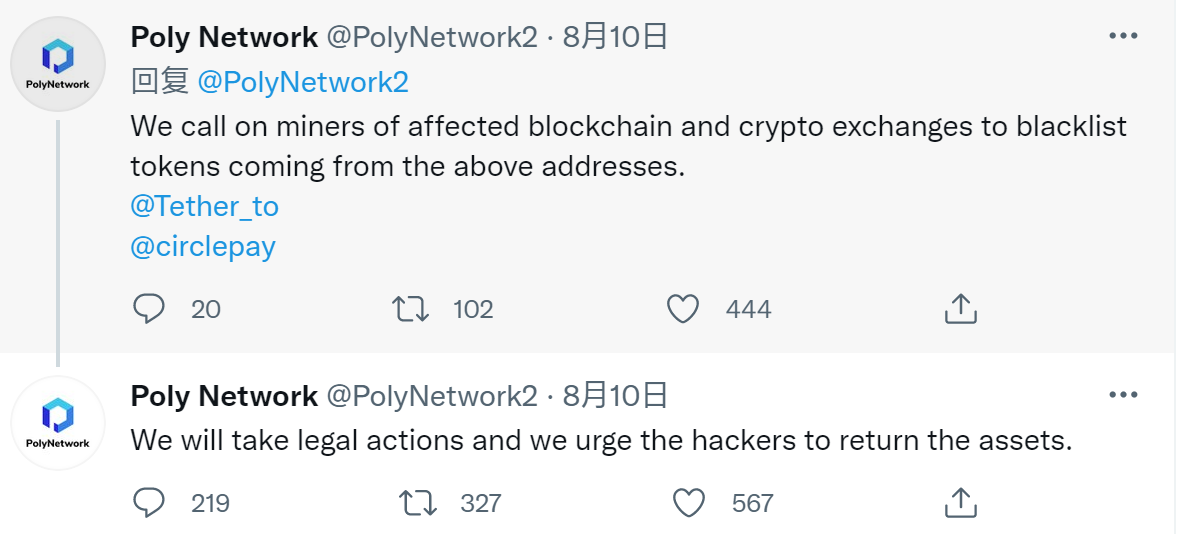Open Poly Network name on second tweet

[224, 396]
